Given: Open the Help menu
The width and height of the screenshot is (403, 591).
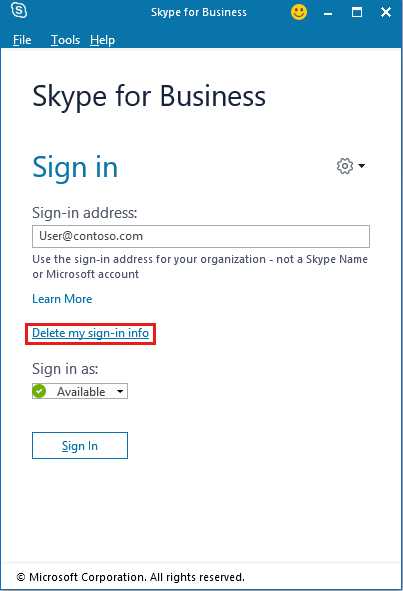Looking at the screenshot, I should pyautogui.click(x=102, y=40).
